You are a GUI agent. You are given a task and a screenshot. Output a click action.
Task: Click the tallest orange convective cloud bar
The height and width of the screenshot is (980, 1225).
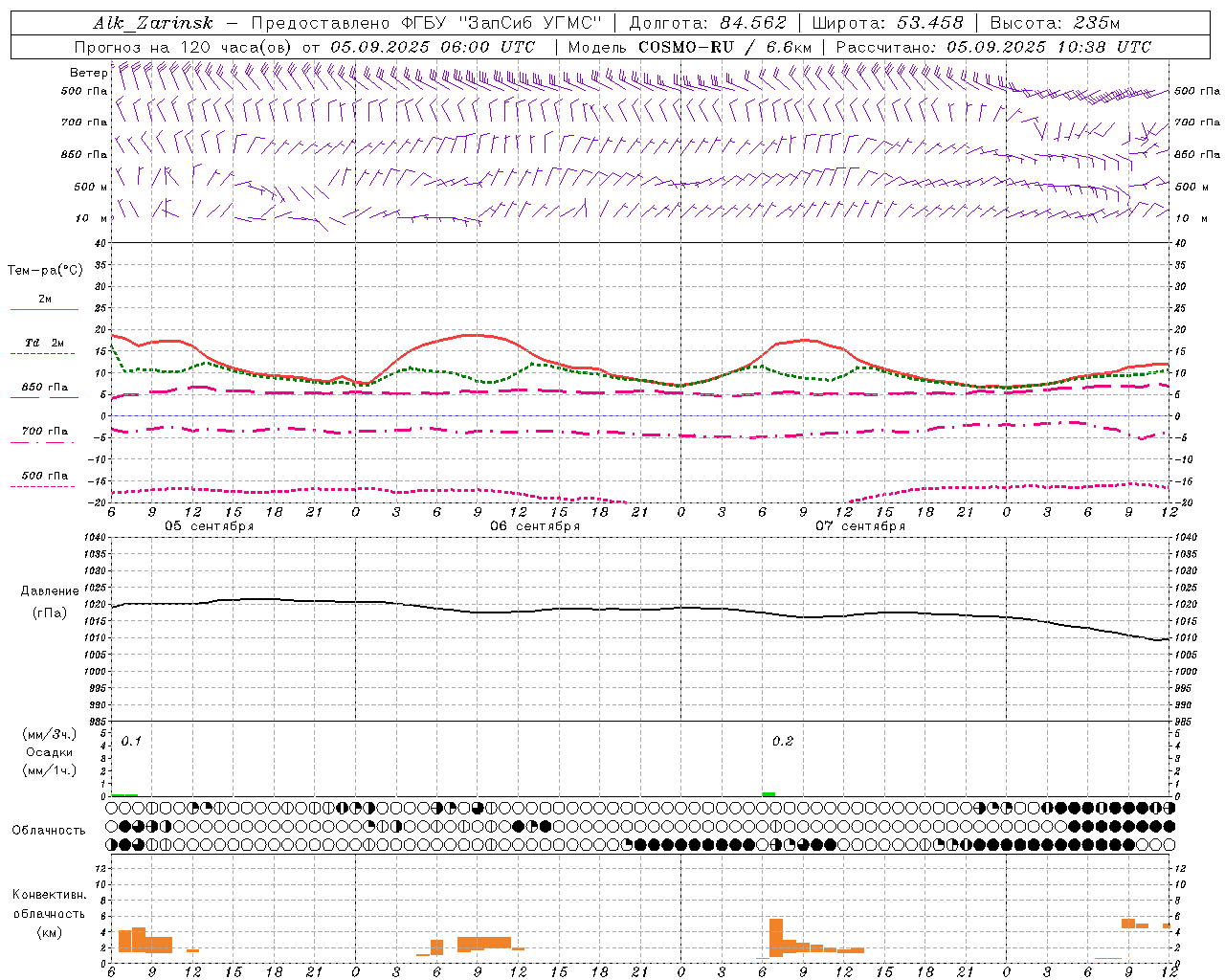(x=776, y=938)
